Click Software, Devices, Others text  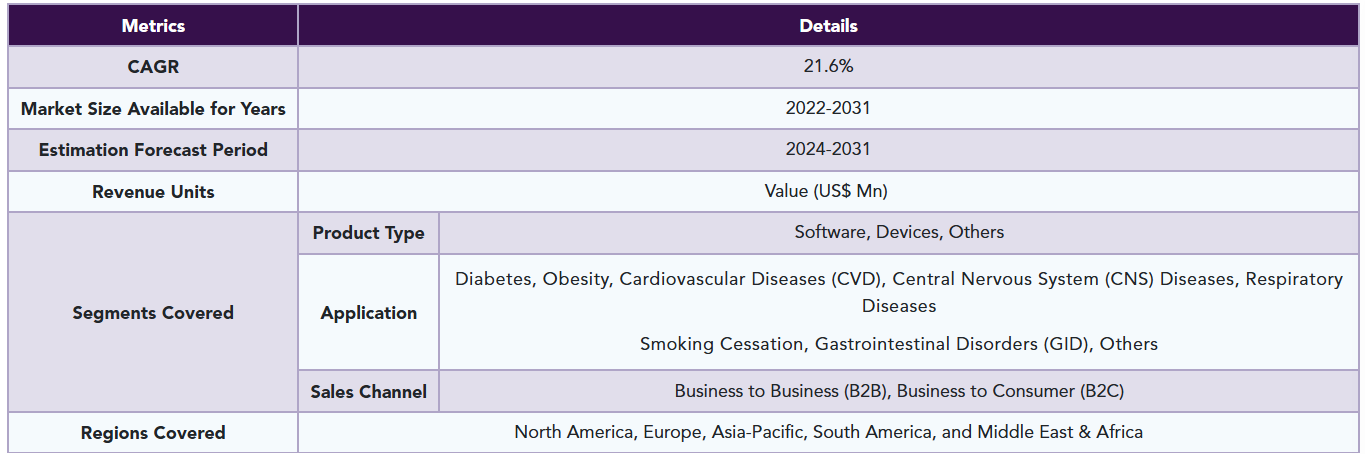[x=899, y=232]
